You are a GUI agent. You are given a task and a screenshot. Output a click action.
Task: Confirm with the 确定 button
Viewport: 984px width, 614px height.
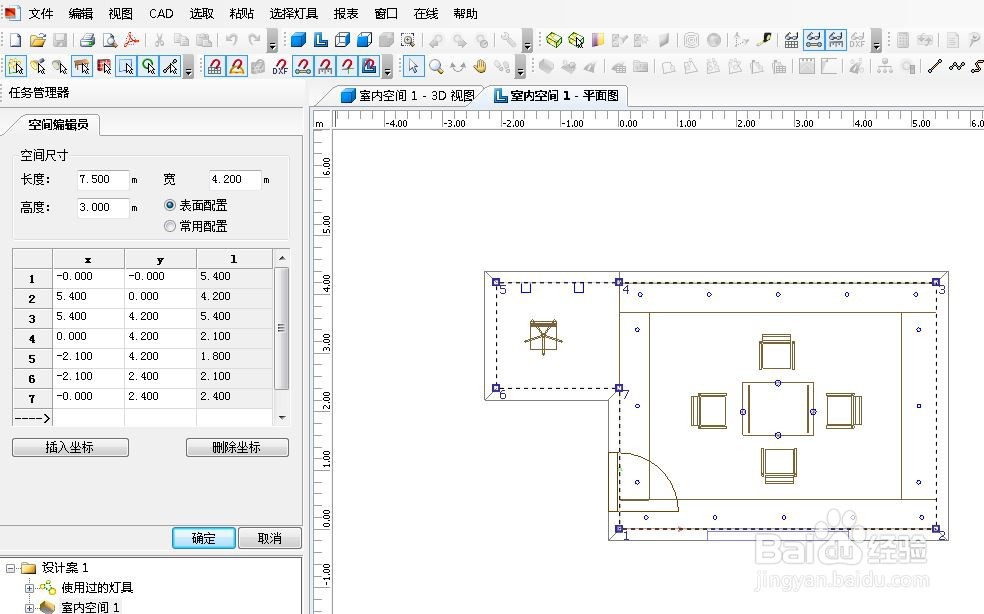[204, 538]
